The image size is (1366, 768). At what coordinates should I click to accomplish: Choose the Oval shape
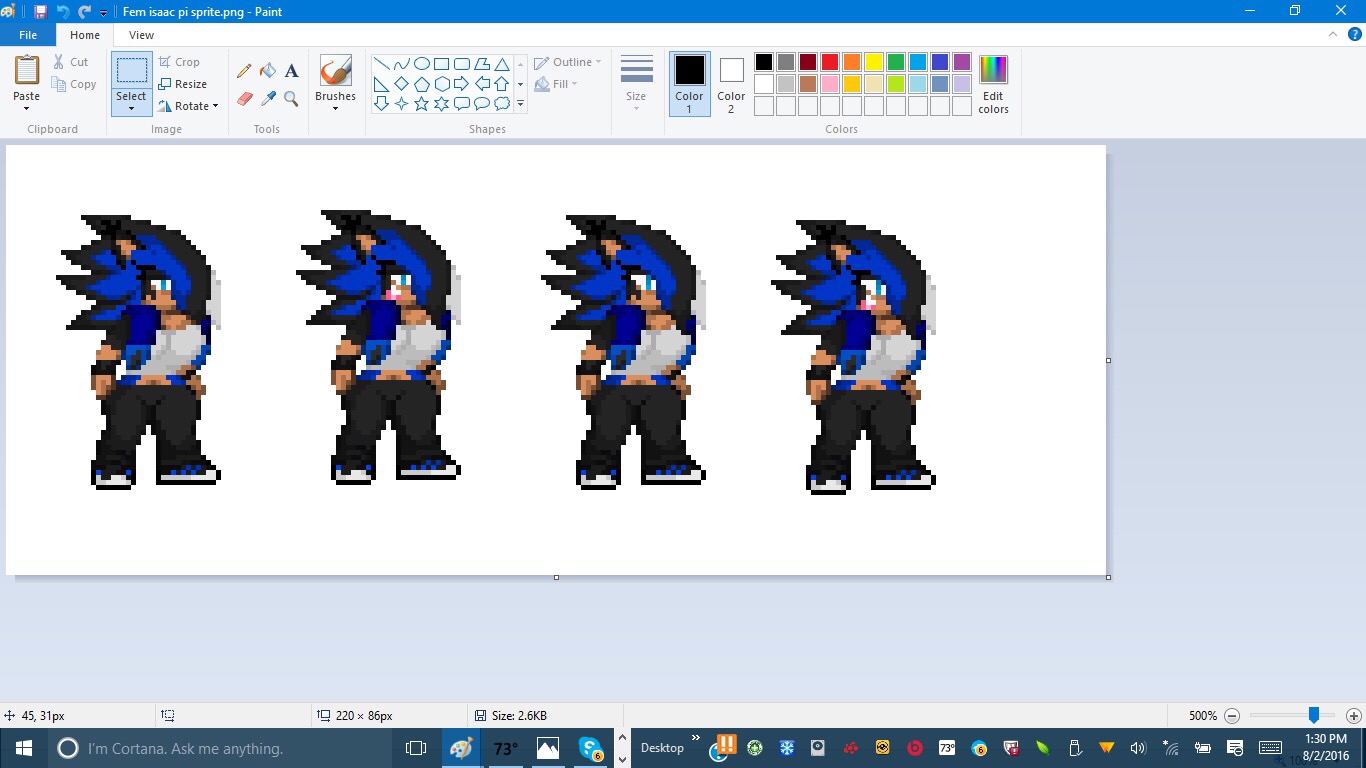421,64
